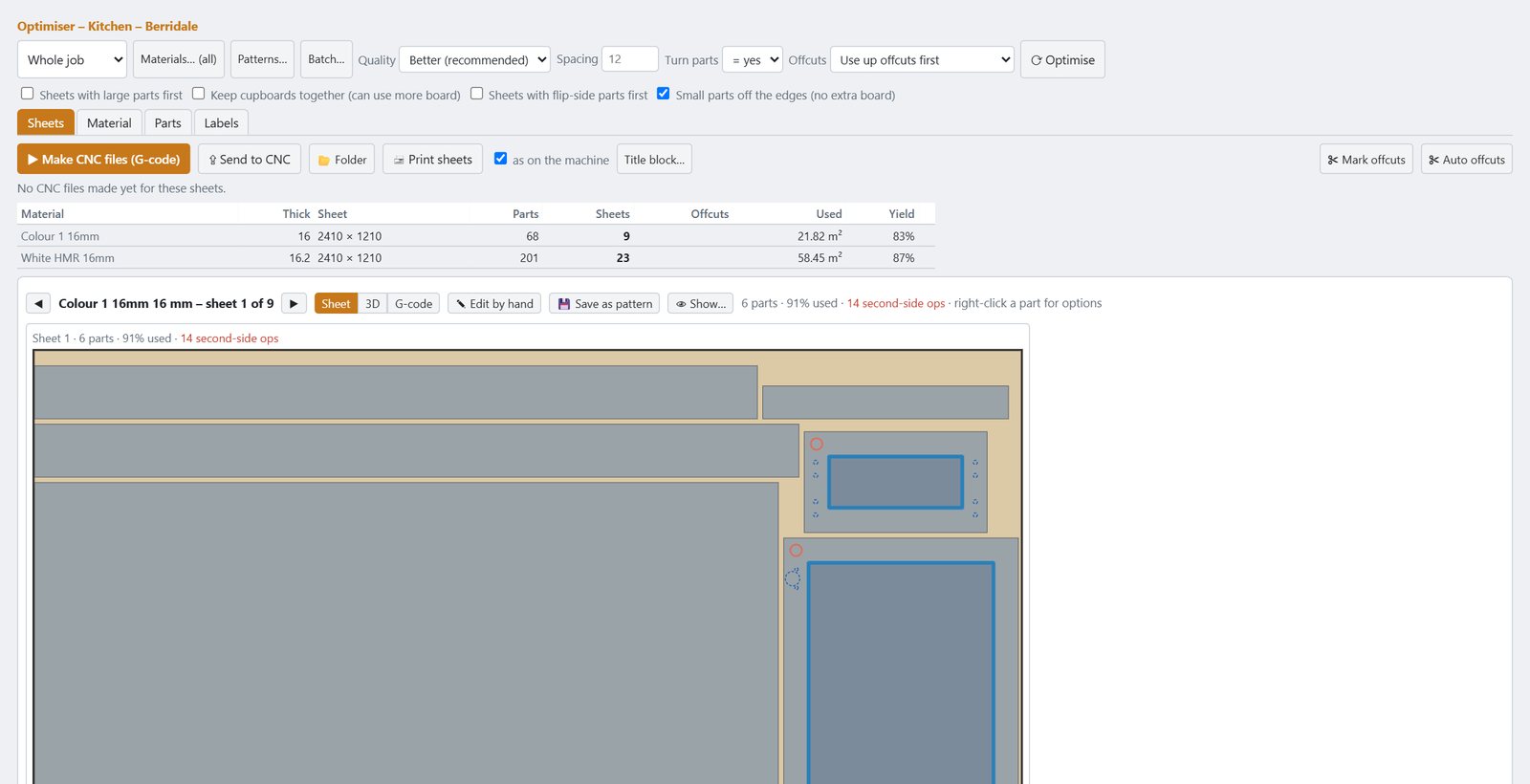Open the Show... visibility options

pos(700,303)
